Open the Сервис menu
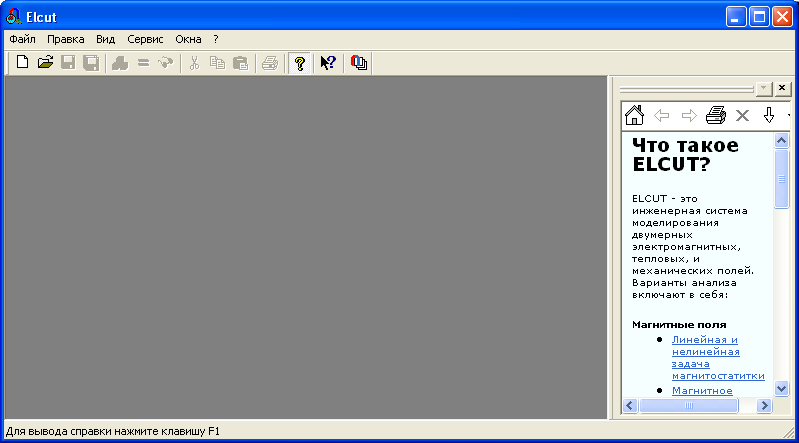The width and height of the screenshot is (799, 443). pos(145,39)
